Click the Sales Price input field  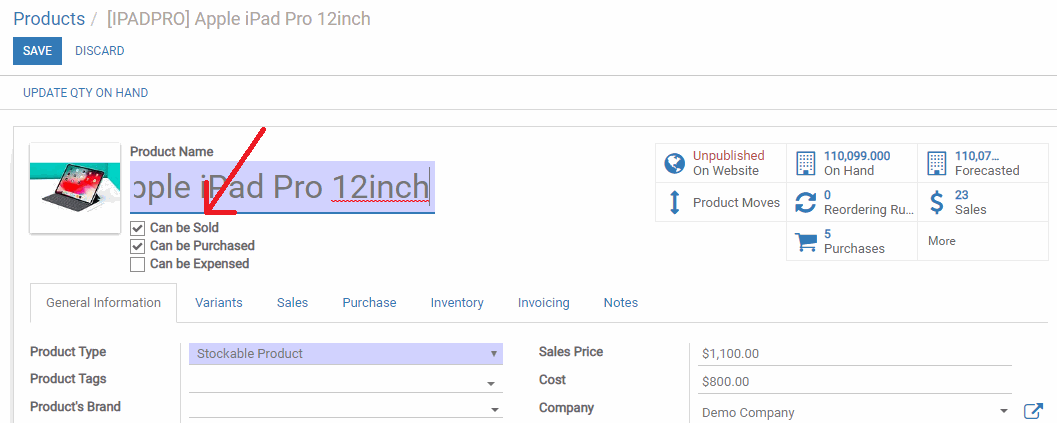pos(855,354)
